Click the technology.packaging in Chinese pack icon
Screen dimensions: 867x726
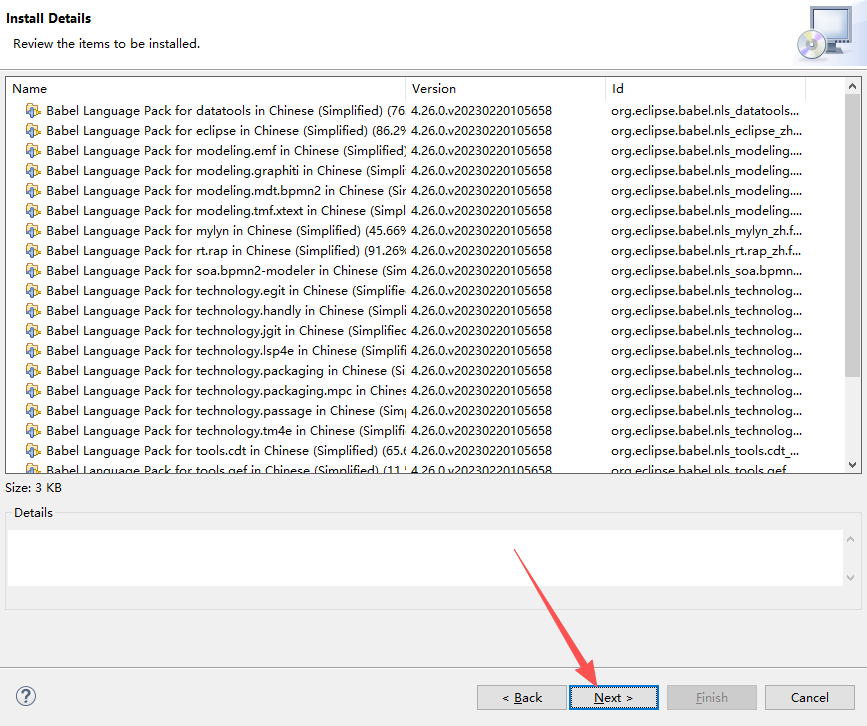coord(33,370)
